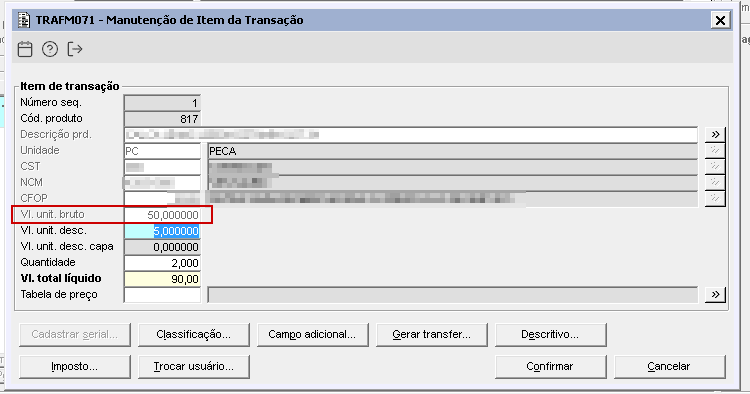Open the Imposto dialog
This screenshot has height=394, width=750.
(75, 367)
